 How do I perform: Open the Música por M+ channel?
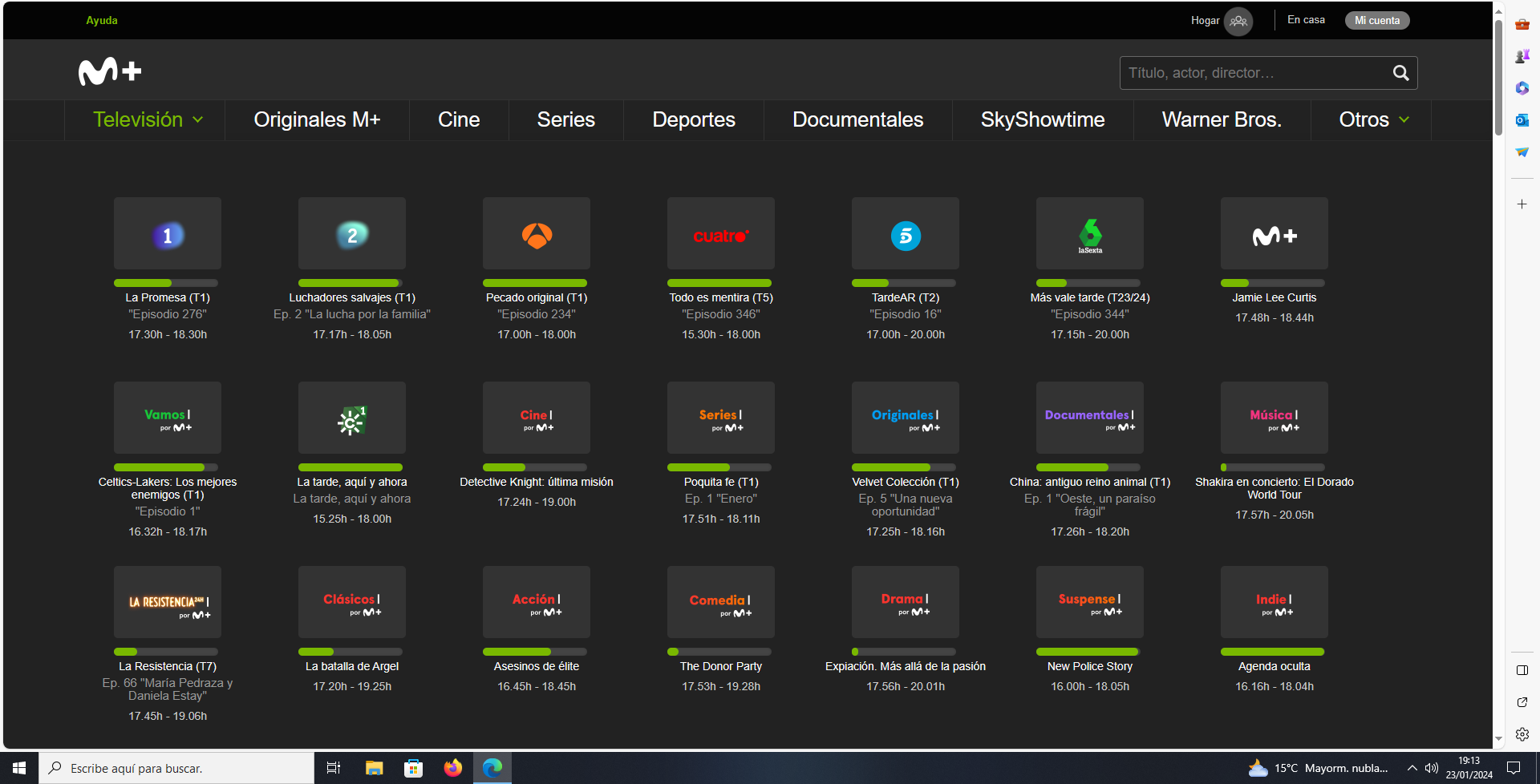click(x=1275, y=418)
